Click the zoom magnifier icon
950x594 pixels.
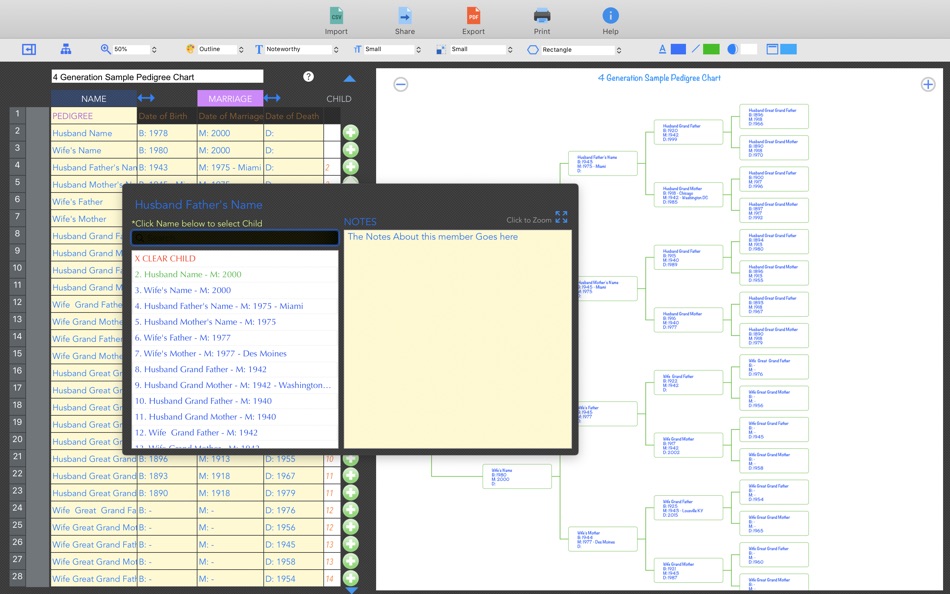105,49
